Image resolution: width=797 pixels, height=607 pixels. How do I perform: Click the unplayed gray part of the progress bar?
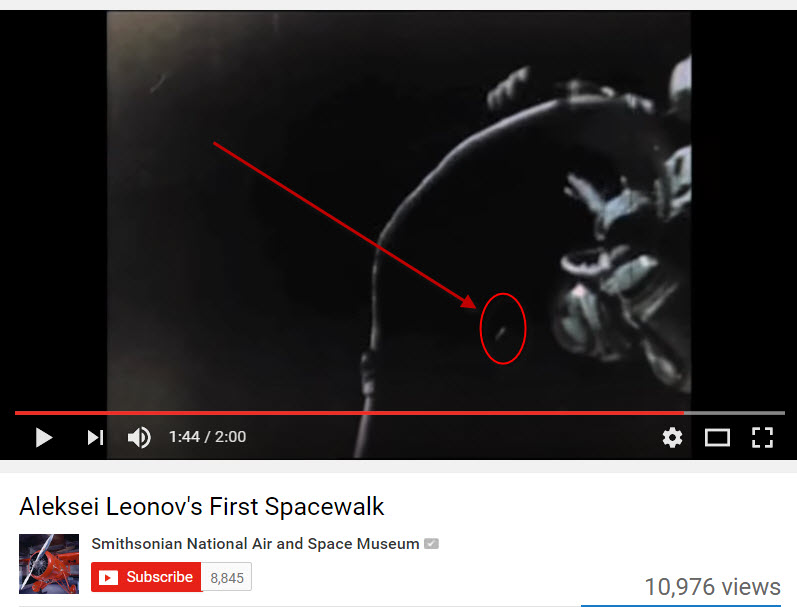pyautogui.click(x=734, y=413)
